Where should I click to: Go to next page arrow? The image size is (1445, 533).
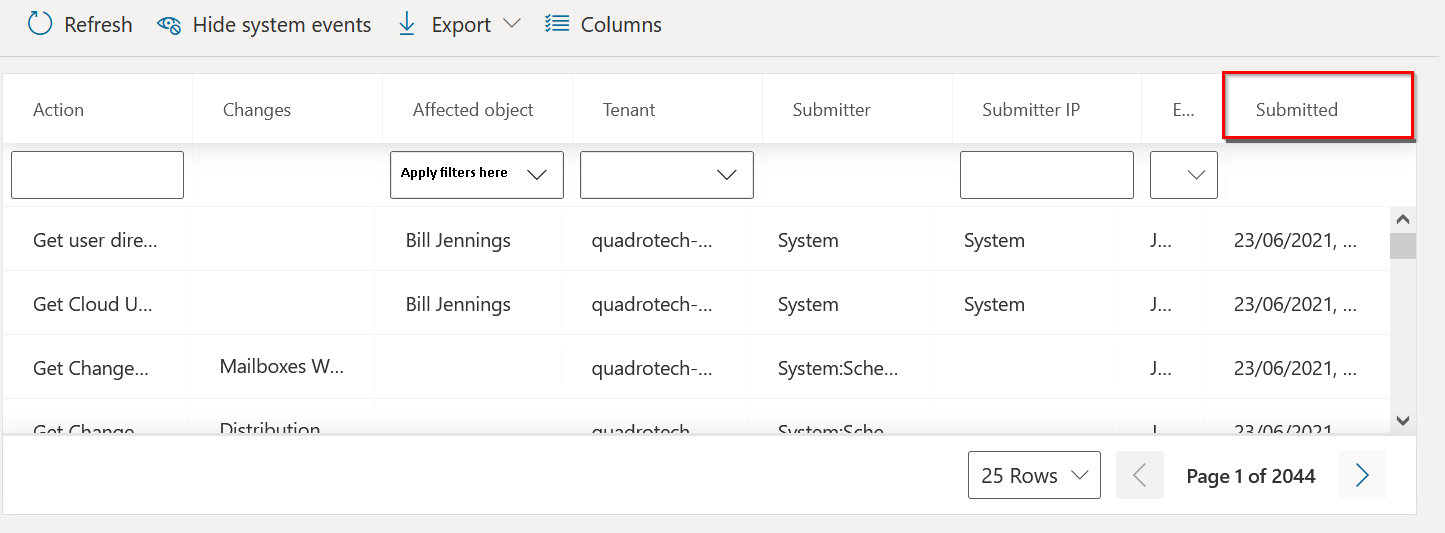point(1361,476)
